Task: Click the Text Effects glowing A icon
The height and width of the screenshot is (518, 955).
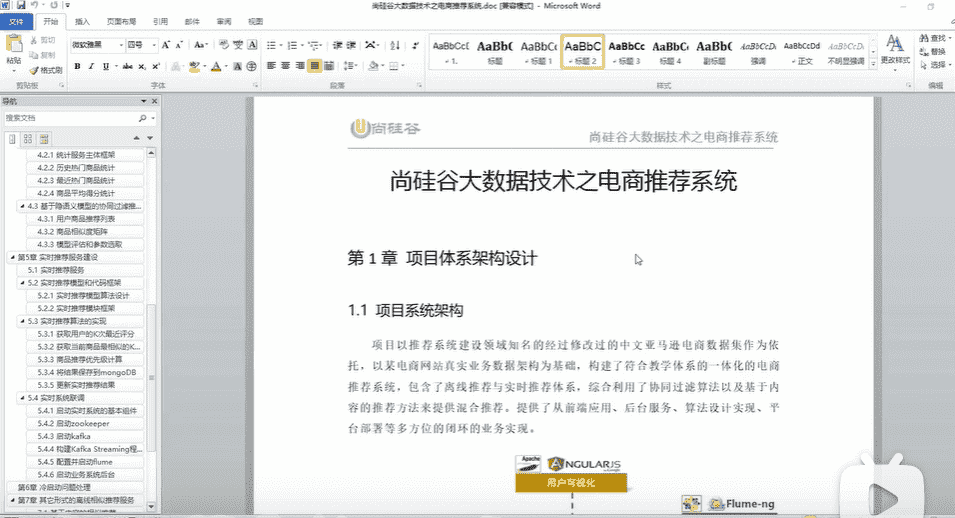Action: coord(176,66)
